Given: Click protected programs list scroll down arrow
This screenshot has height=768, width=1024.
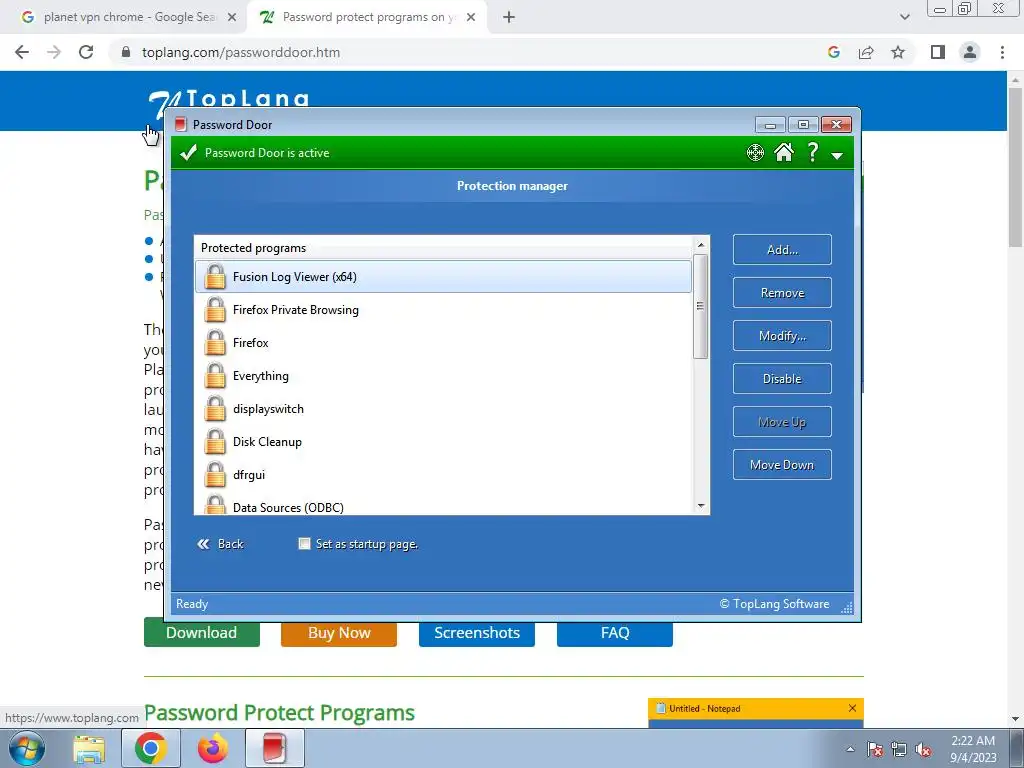Looking at the screenshot, I should point(701,505).
